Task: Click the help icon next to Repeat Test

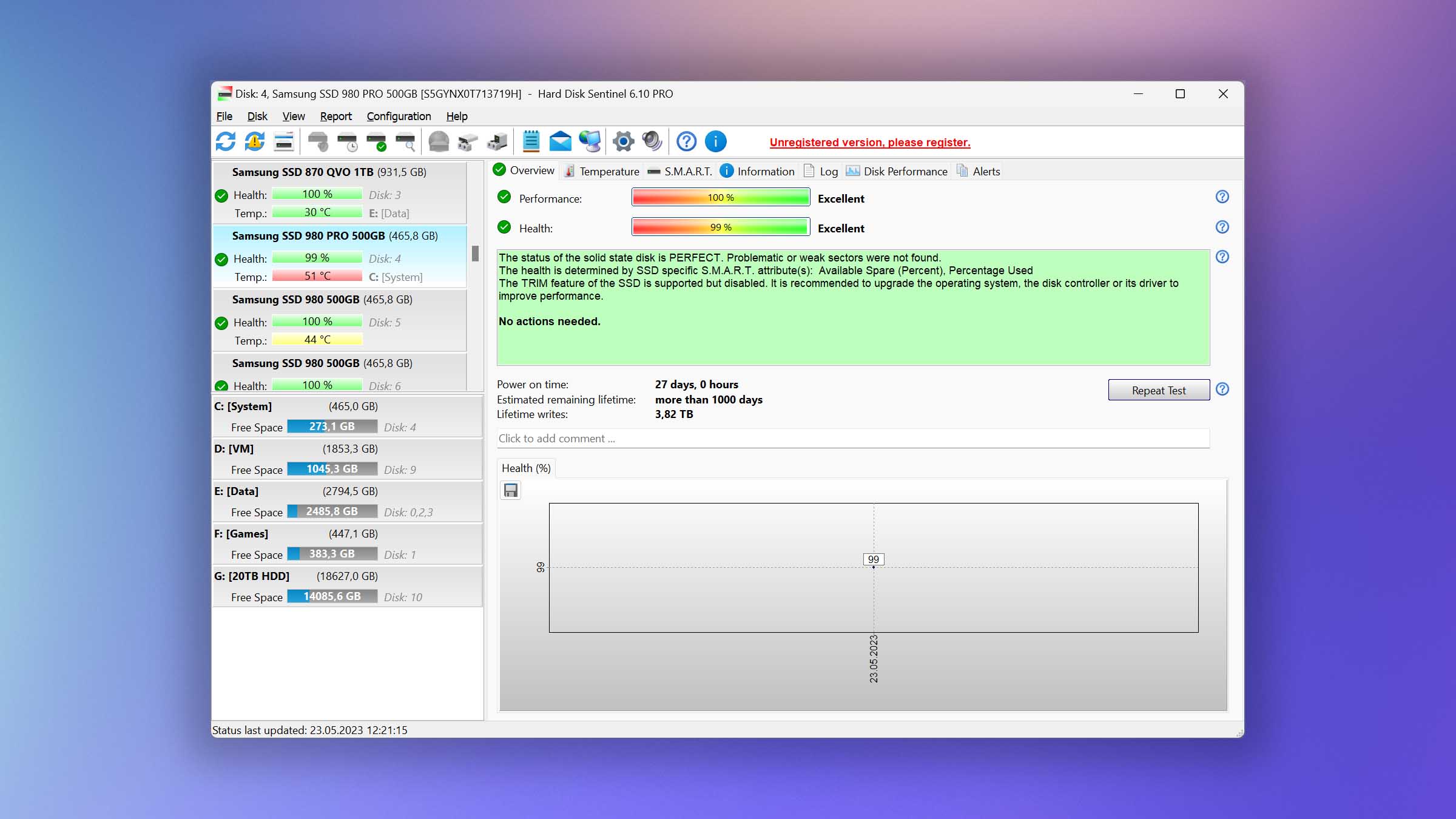Action: [1222, 389]
